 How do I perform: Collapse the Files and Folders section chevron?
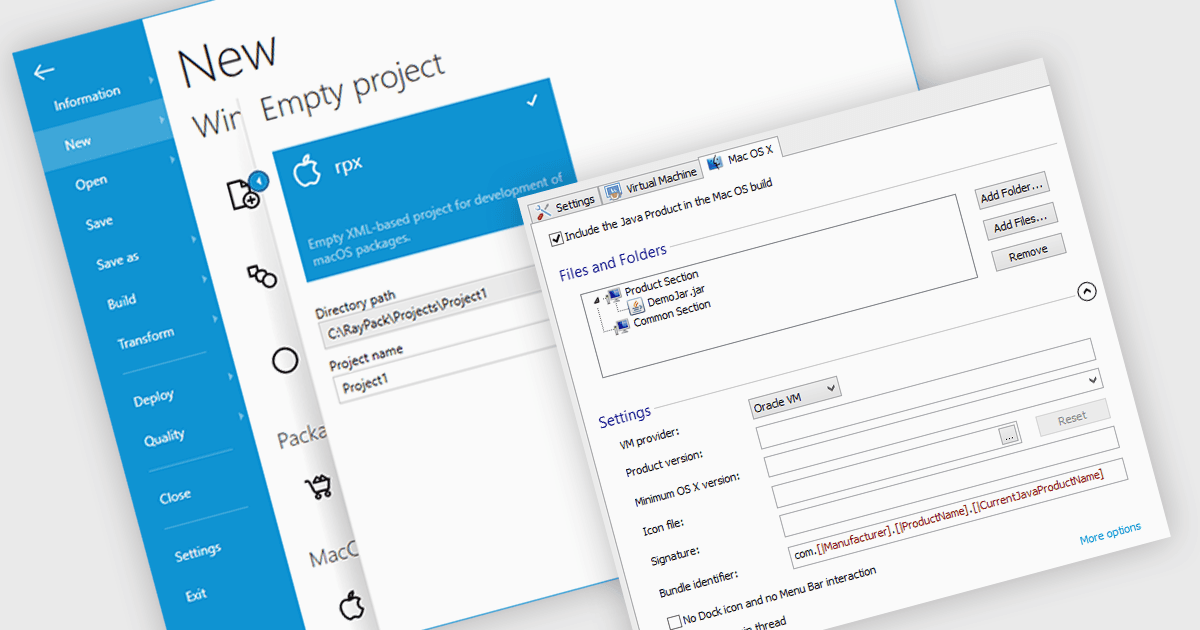(x=1087, y=291)
